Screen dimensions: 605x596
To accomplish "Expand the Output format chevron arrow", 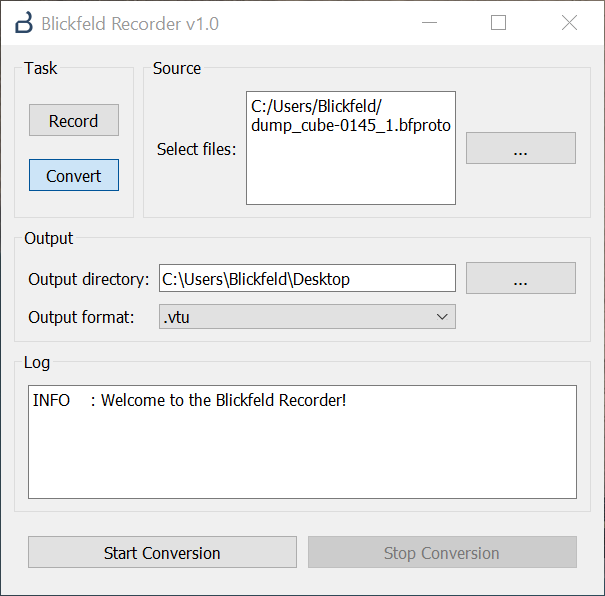I will [x=442, y=317].
